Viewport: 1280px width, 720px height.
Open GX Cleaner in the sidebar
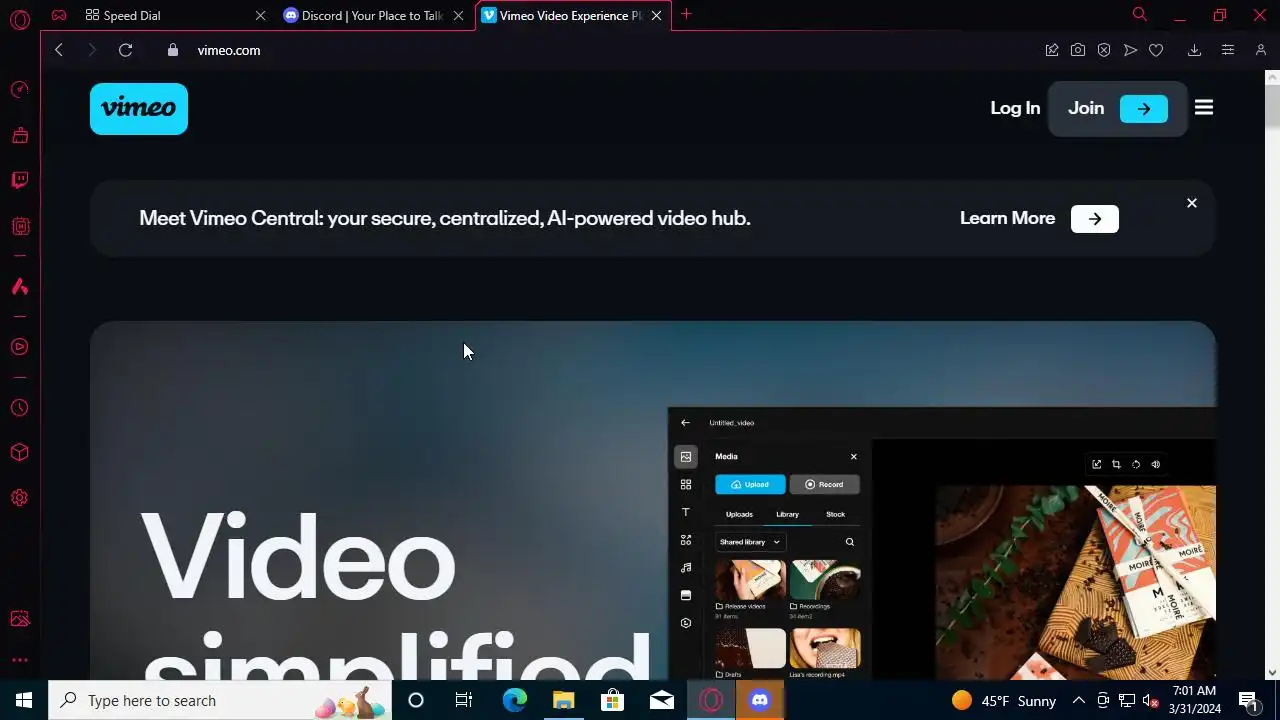(x=19, y=135)
